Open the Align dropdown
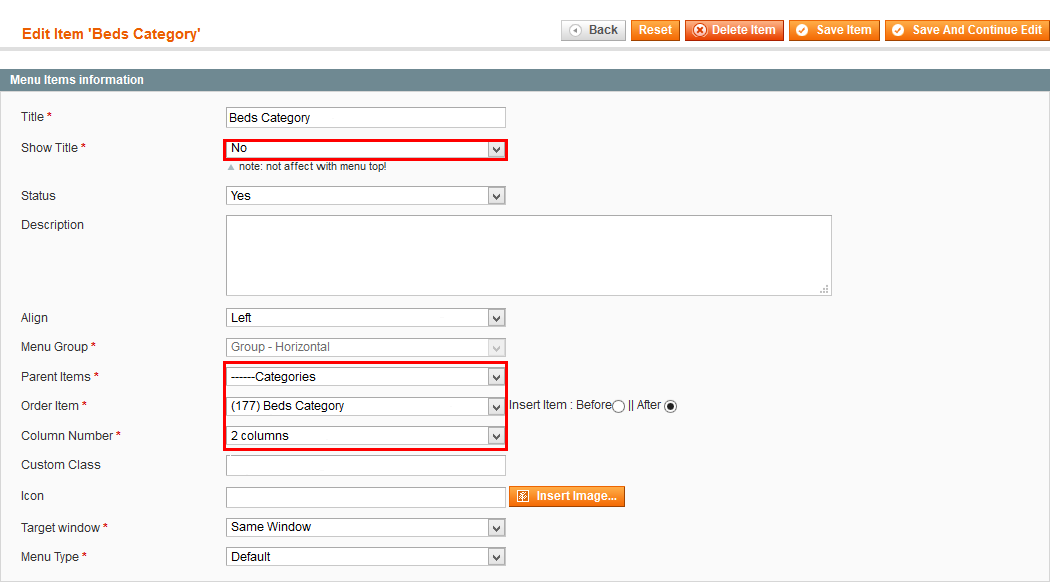 pyautogui.click(x=366, y=318)
